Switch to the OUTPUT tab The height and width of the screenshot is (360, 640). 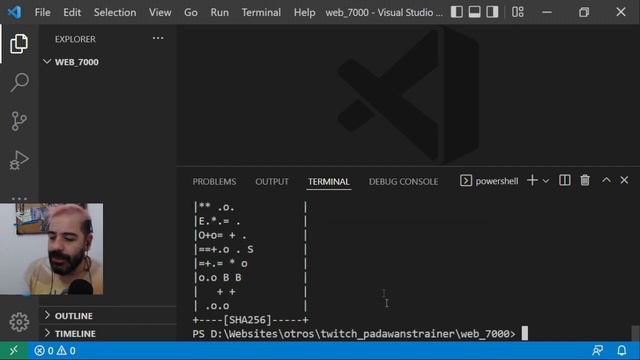coord(272,181)
